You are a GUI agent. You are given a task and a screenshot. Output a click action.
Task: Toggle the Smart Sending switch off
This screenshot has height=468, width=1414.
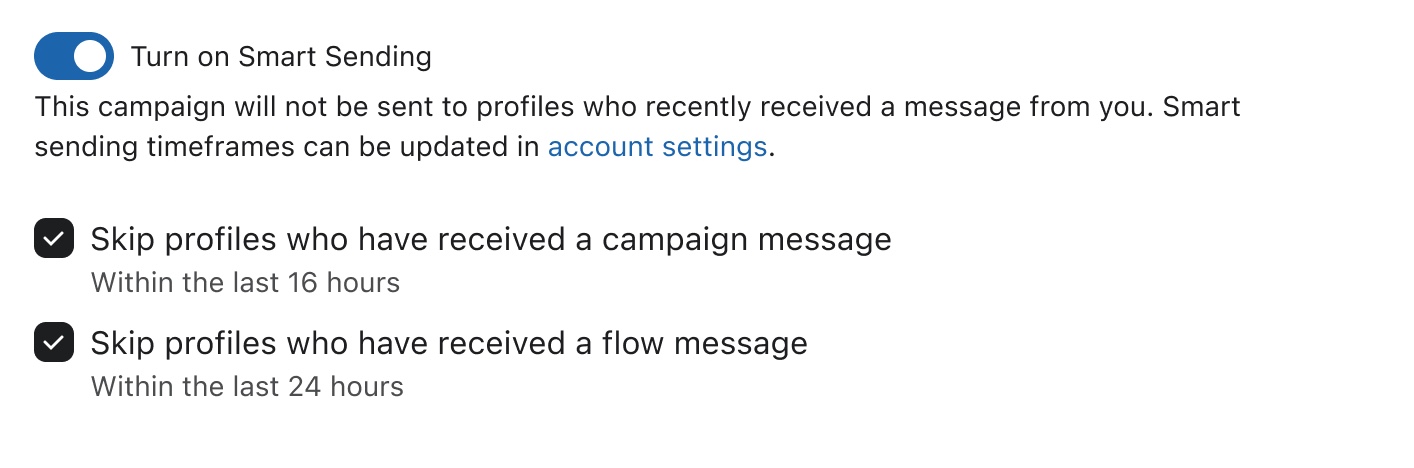click(74, 56)
